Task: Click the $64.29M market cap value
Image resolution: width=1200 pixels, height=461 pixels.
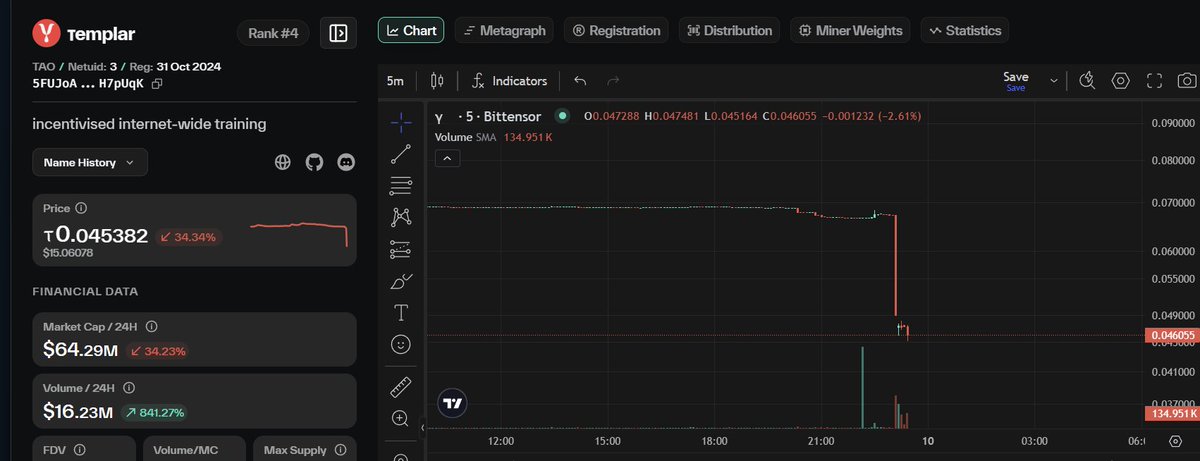Action: click(x=81, y=350)
